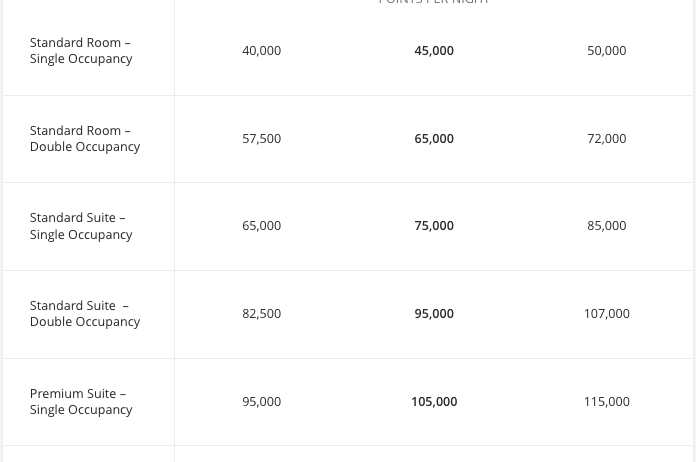Click the Standard Room – Double Occupancy label
Viewport: 696px width, 462px height.
click(85, 139)
